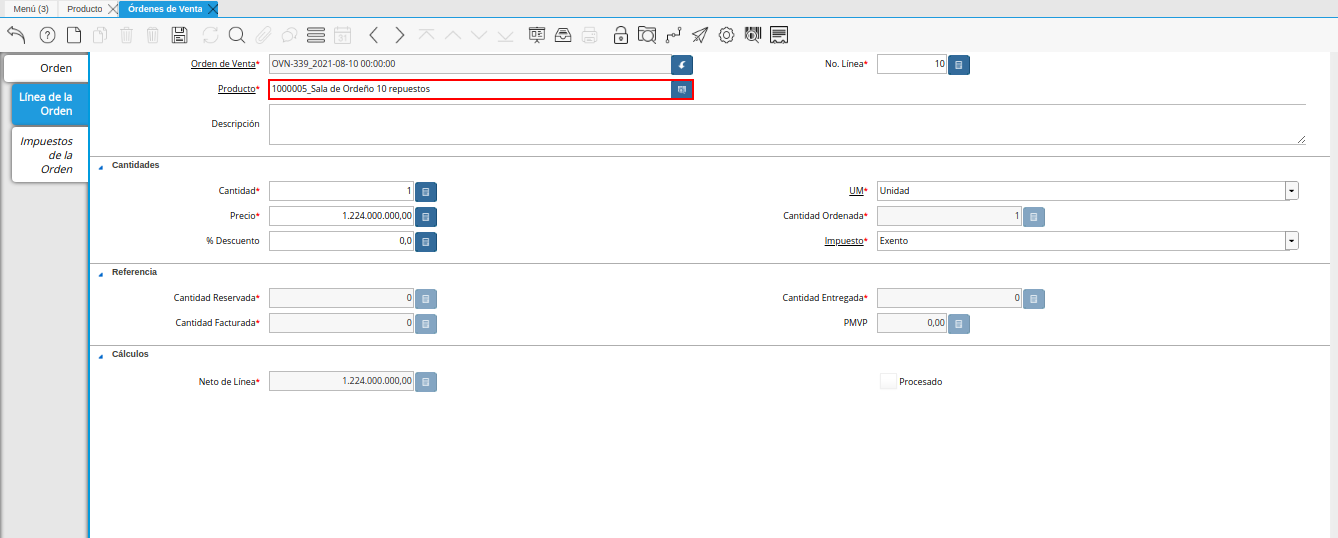The height and width of the screenshot is (538, 1338).
Task: Jump to the first record icon
Action: tap(427, 35)
